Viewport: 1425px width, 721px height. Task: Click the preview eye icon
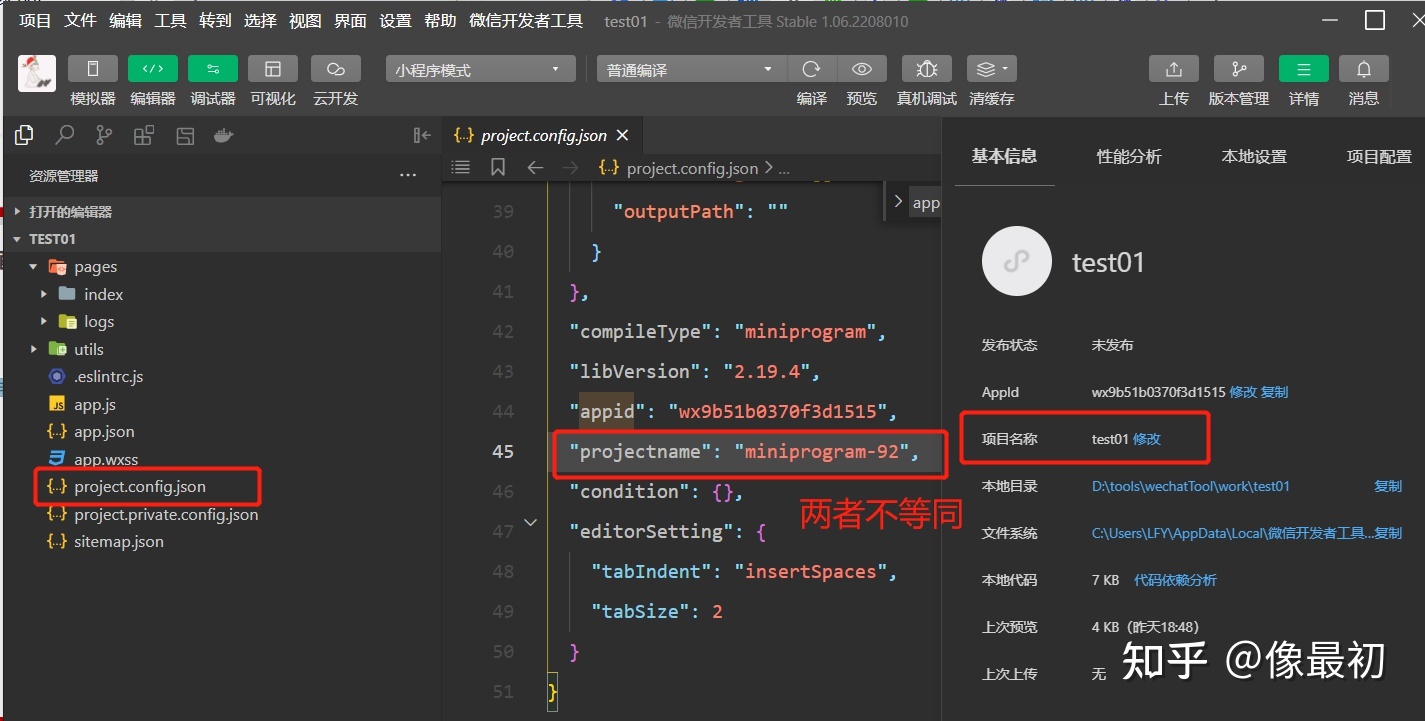(x=861, y=69)
